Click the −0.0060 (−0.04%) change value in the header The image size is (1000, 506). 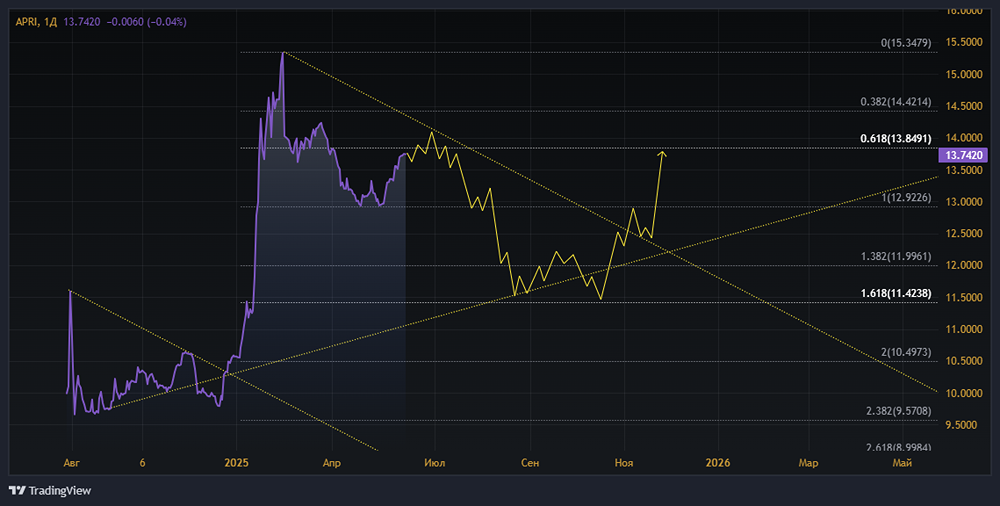[145, 22]
